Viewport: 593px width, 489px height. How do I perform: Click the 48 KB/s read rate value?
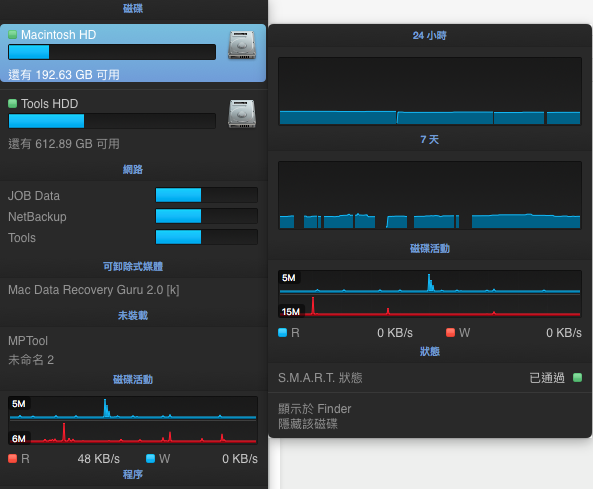tap(99, 459)
